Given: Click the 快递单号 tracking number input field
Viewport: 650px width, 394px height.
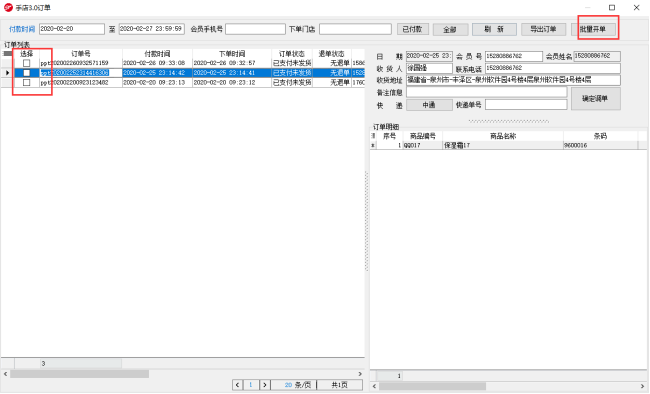Looking at the screenshot, I should click(x=526, y=105).
